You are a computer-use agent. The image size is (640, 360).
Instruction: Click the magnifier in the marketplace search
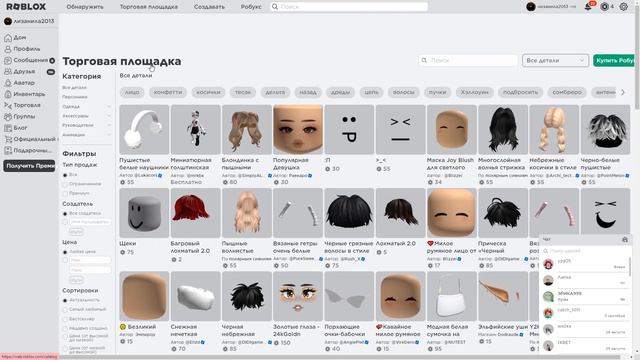pos(424,60)
